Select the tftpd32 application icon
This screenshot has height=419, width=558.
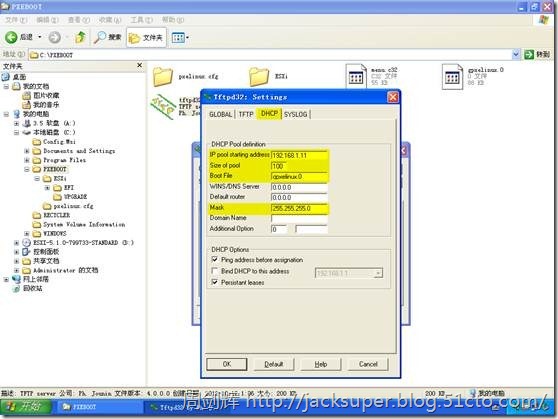pos(163,106)
